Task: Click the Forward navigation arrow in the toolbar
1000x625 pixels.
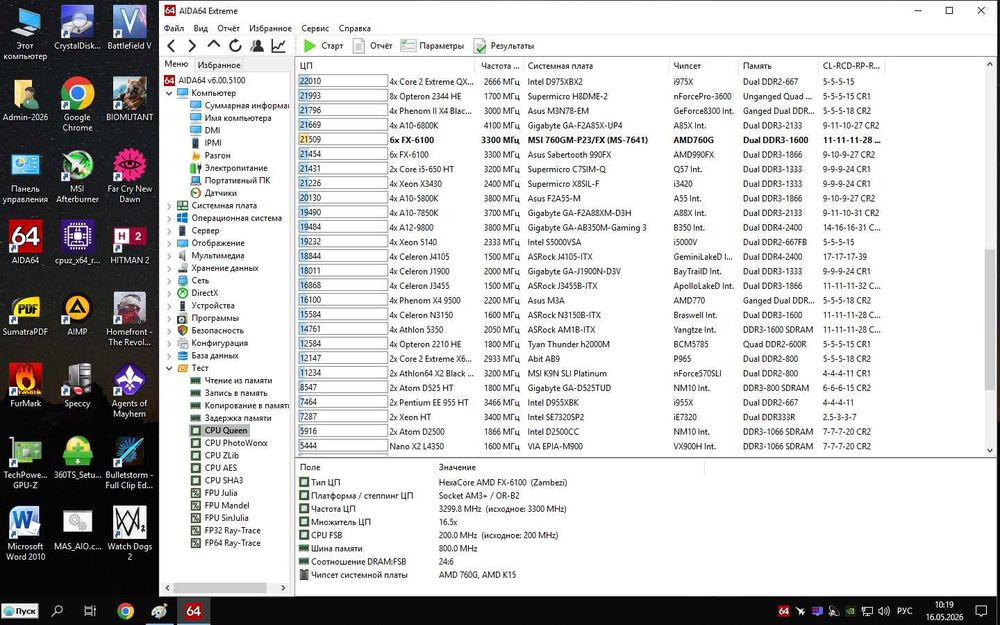Action: click(191, 45)
